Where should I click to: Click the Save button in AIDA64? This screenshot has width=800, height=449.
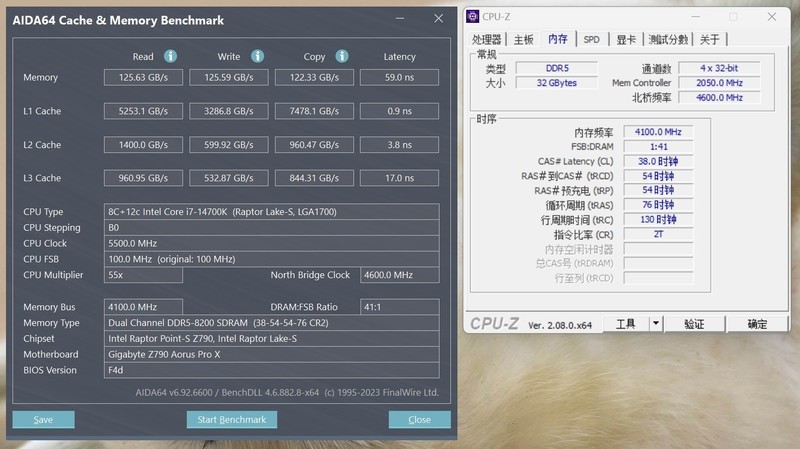43,419
